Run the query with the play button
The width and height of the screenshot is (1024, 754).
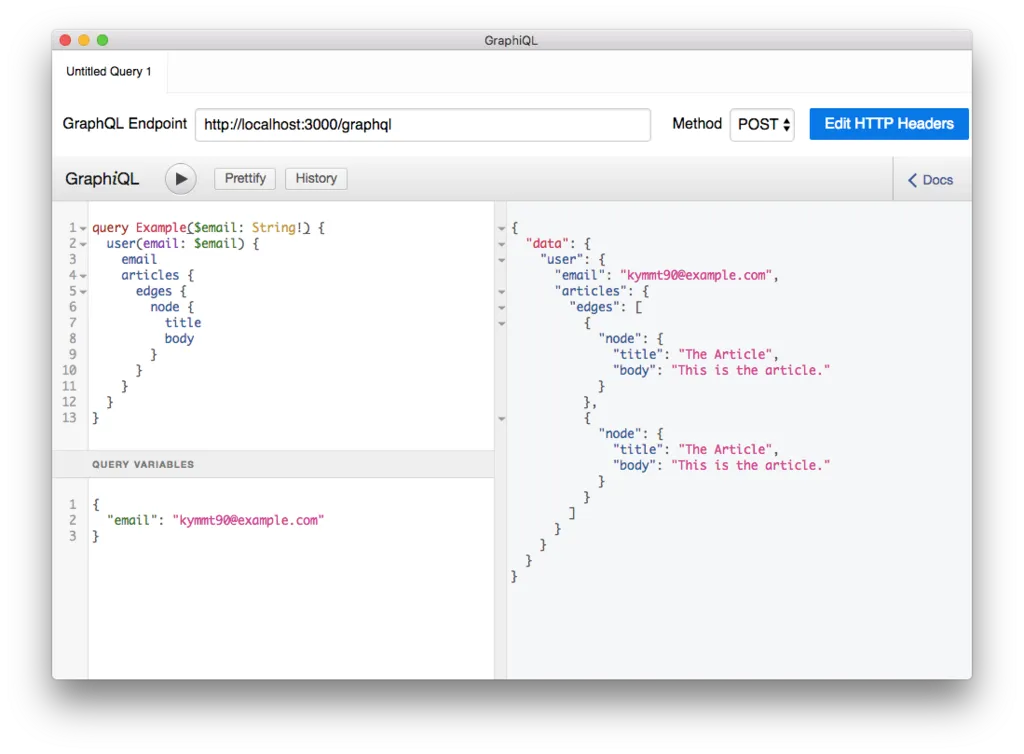click(180, 178)
